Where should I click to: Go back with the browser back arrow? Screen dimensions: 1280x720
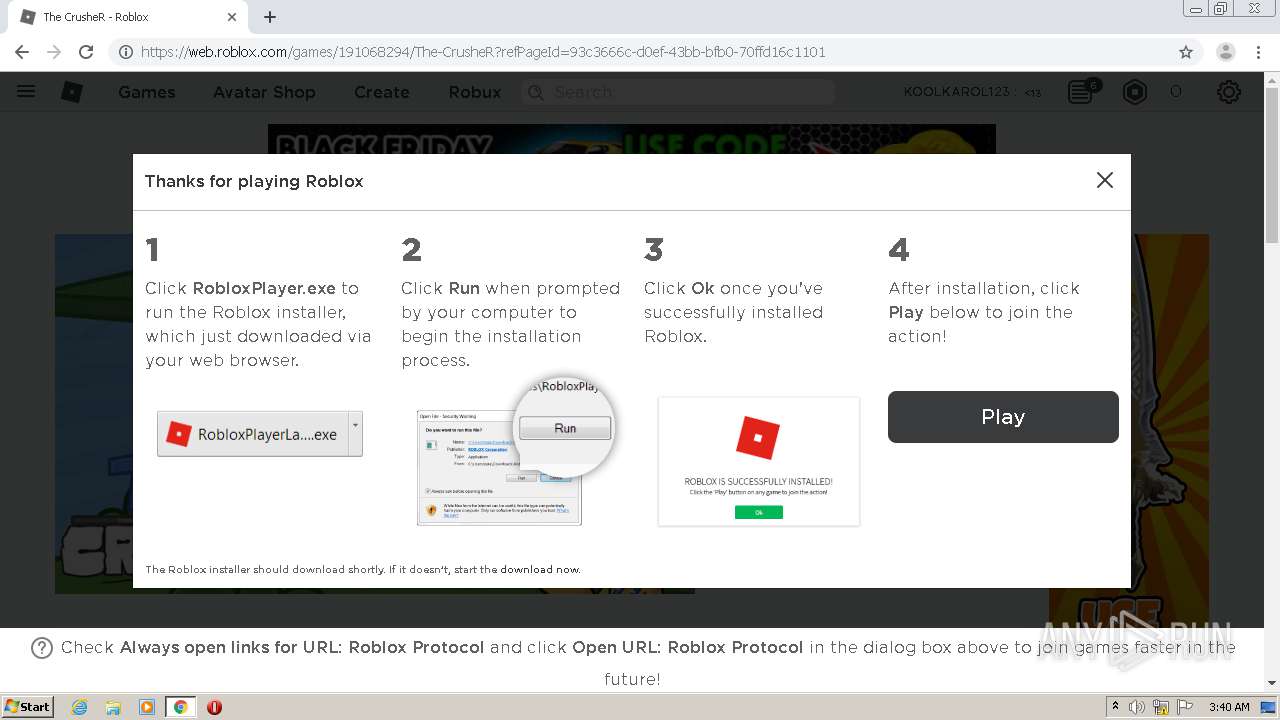22,52
